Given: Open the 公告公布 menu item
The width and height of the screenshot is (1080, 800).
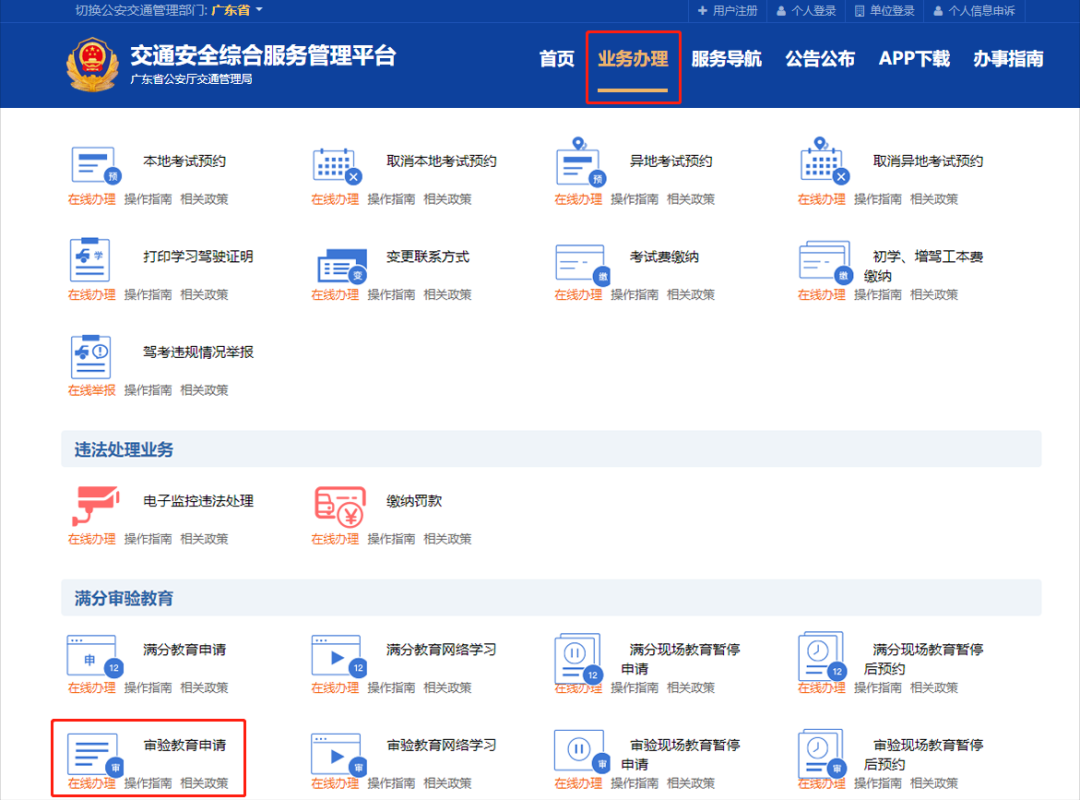Looking at the screenshot, I should pos(820,59).
